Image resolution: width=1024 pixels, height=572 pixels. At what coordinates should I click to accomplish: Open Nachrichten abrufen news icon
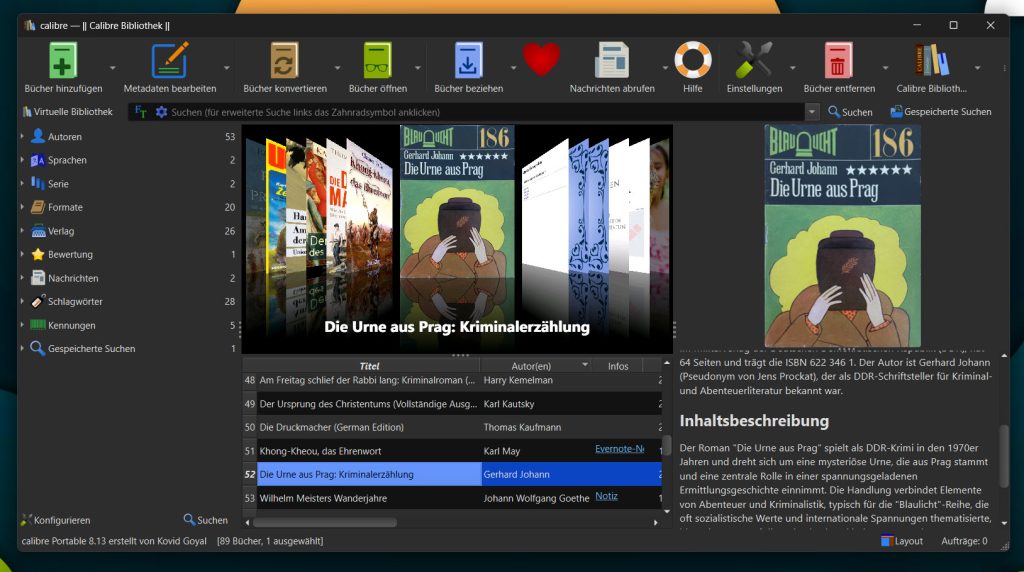(612, 61)
